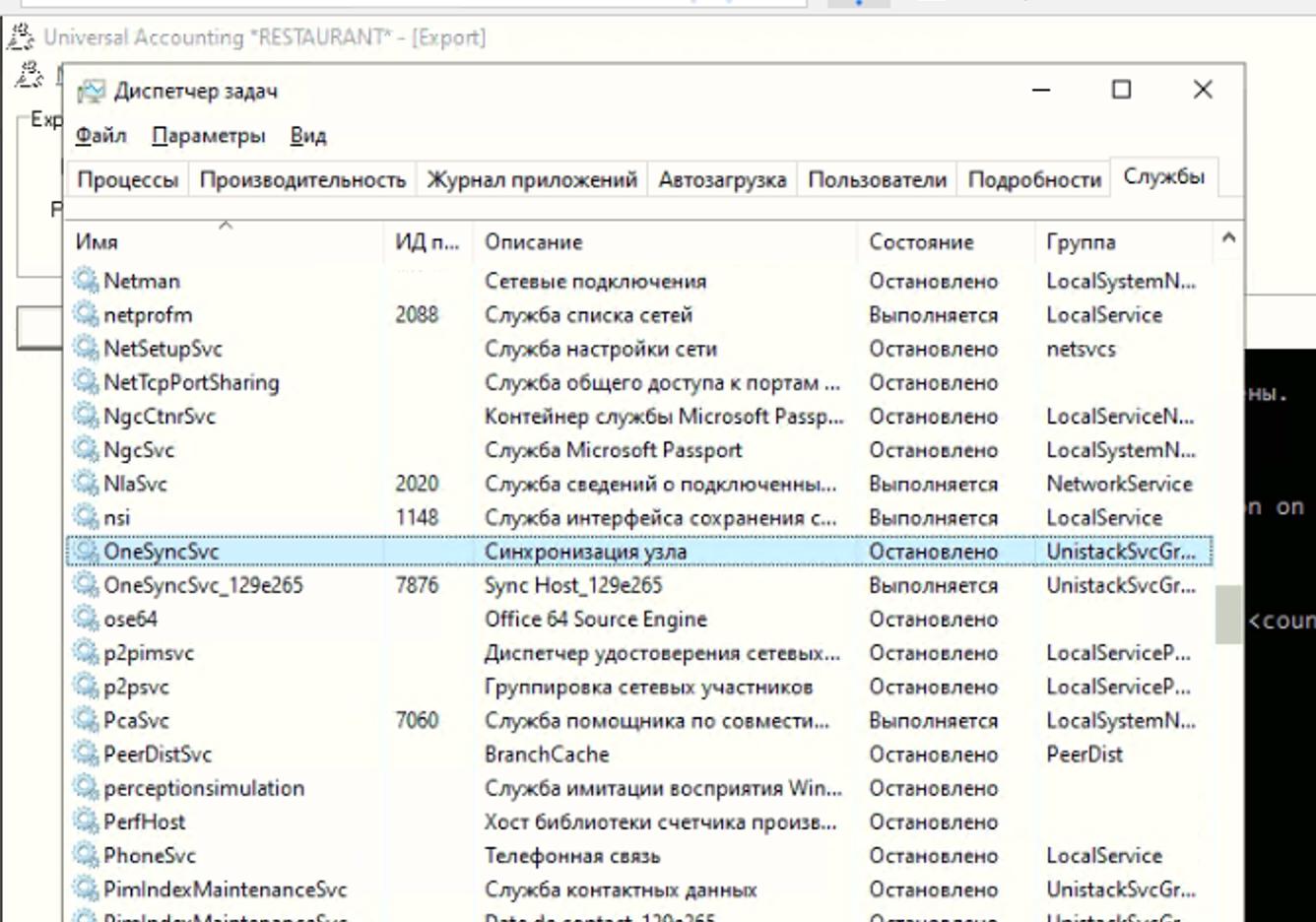Sort by the Состояние column header
The image size is (1316, 922).
point(947,241)
